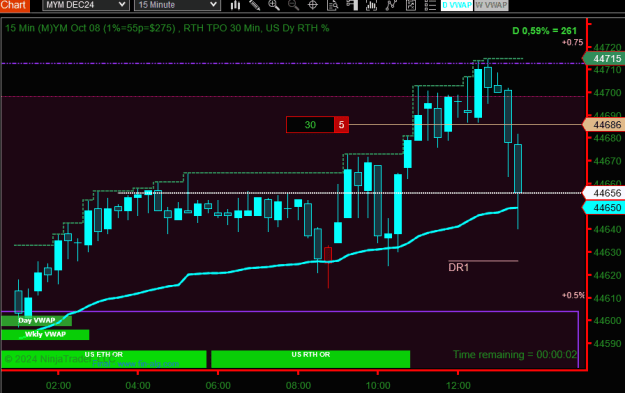The width and height of the screenshot is (625, 393).
Task: Toggle the D VWAP button
Action: click(x=456, y=5)
